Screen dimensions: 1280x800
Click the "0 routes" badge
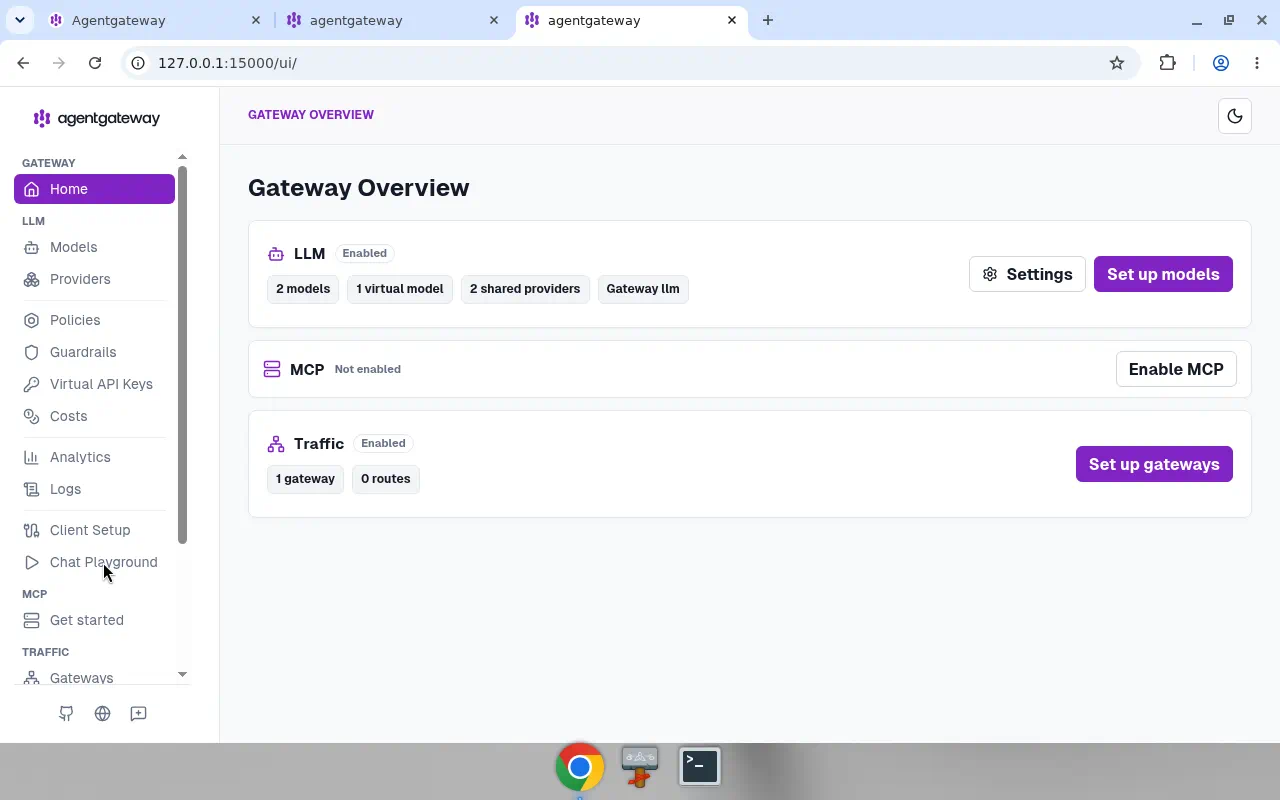tap(386, 479)
